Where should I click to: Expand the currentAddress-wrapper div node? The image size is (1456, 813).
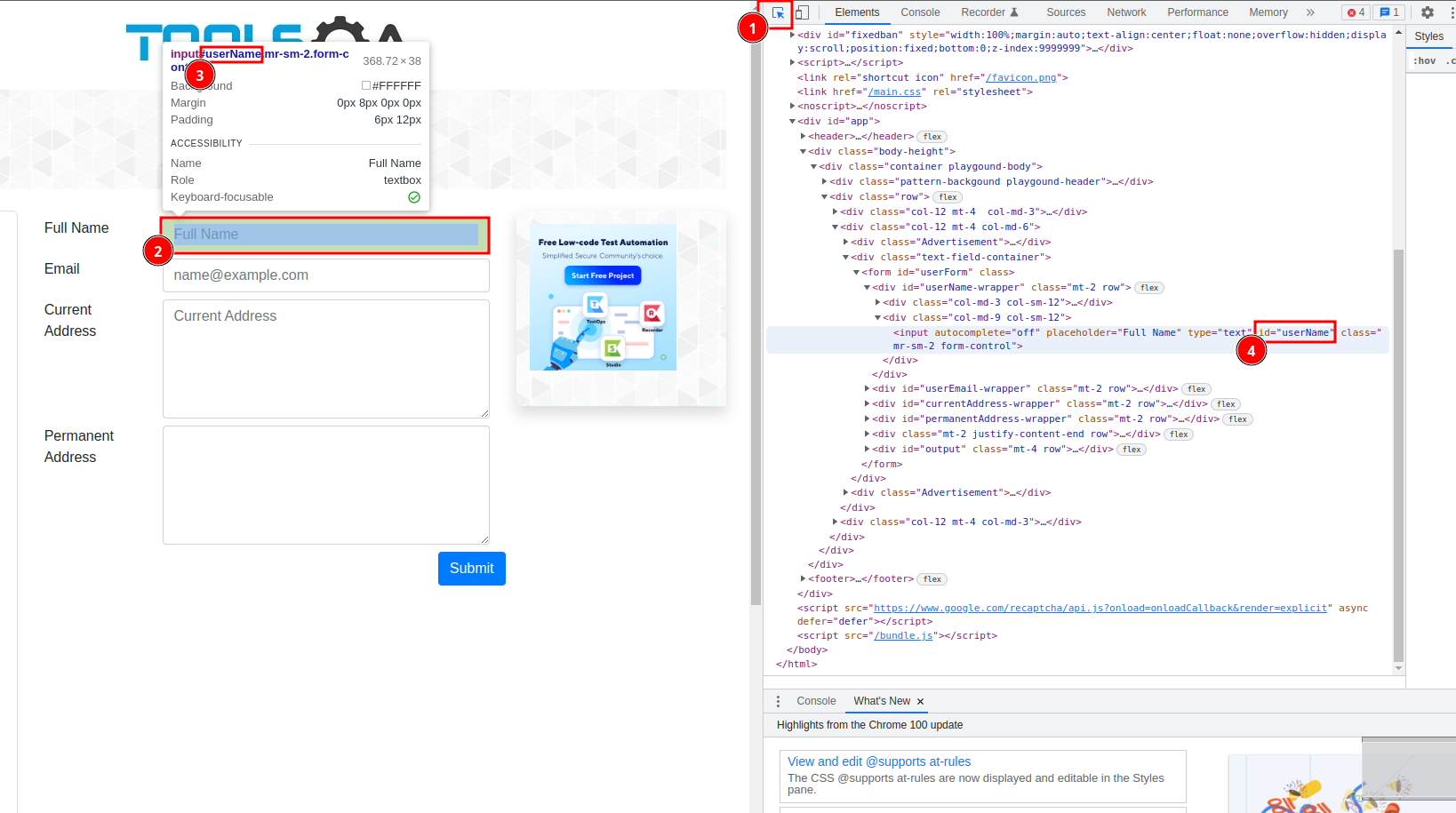[867, 403]
